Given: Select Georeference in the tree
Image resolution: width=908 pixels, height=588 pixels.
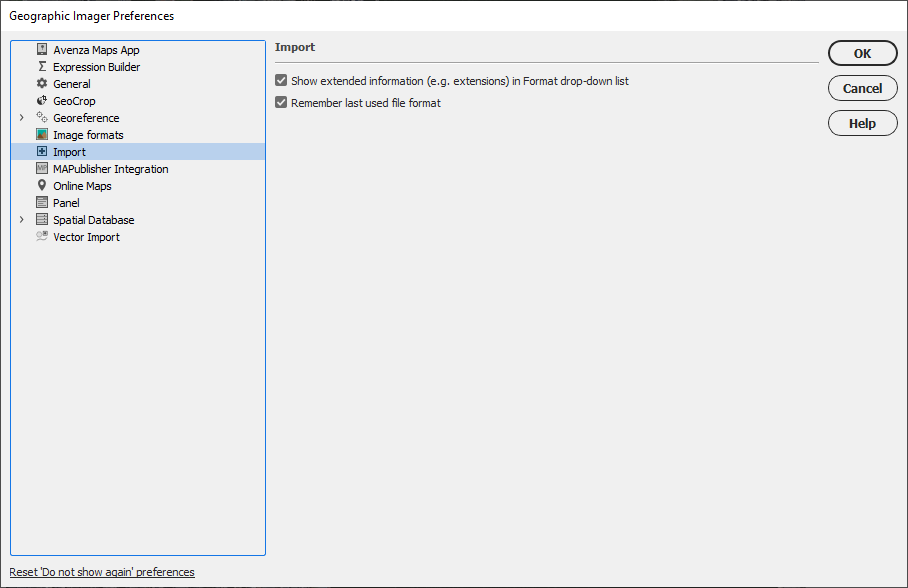Looking at the screenshot, I should [x=86, y=118].
